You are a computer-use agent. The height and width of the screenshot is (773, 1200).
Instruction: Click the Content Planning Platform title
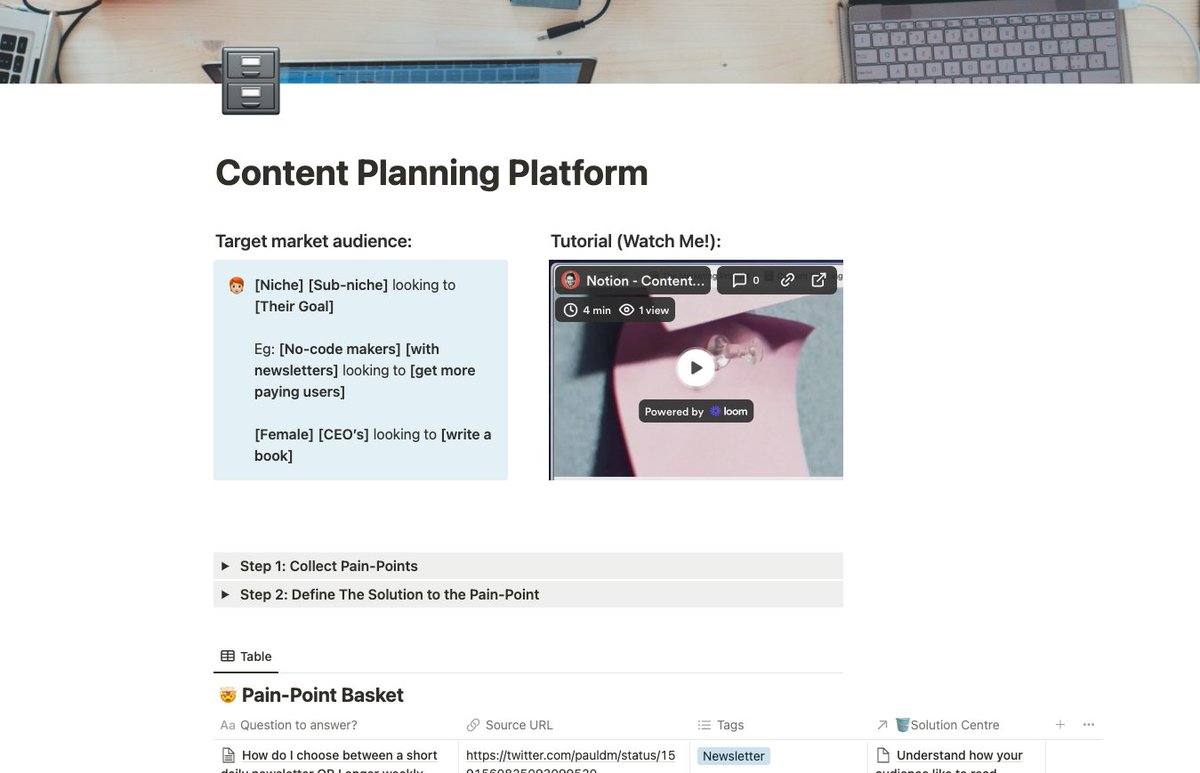pyautogui.click(x=431, y=172)
